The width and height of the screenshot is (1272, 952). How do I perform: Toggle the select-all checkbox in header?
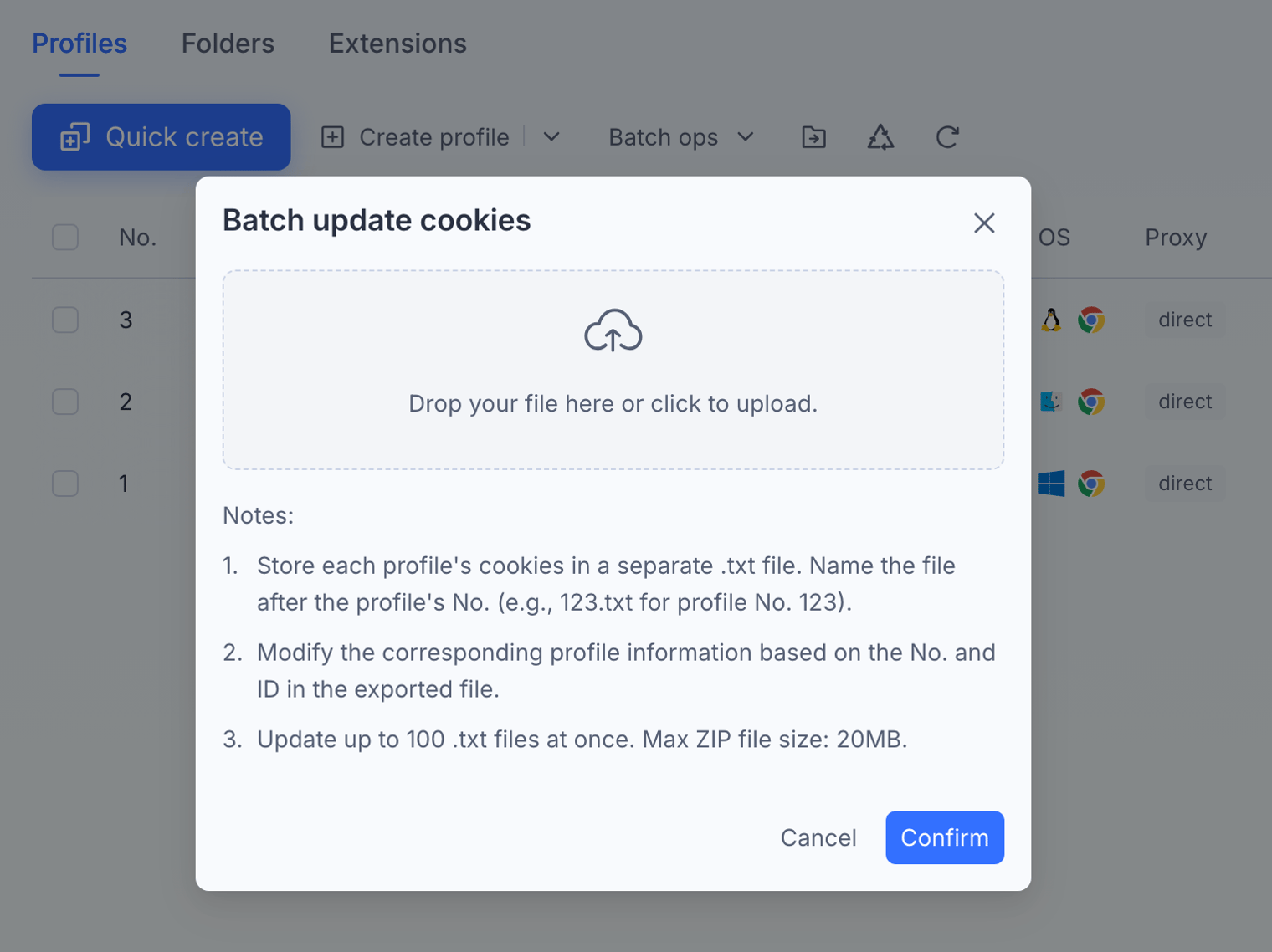coord(65,238)
